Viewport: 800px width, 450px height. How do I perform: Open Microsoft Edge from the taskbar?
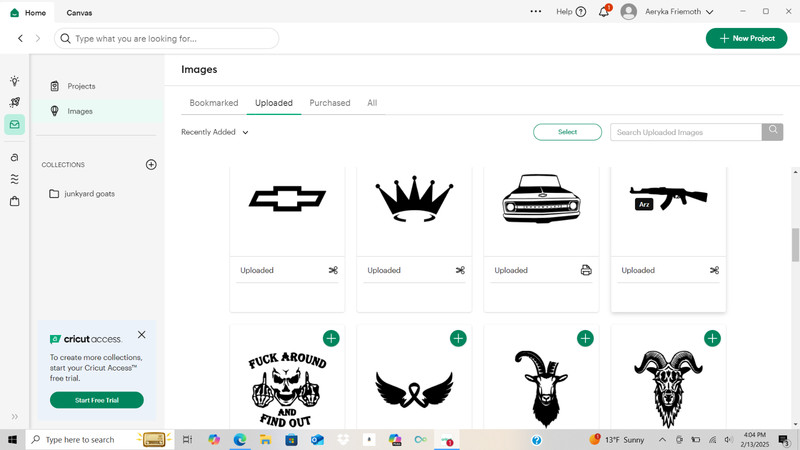coord(239,439)
